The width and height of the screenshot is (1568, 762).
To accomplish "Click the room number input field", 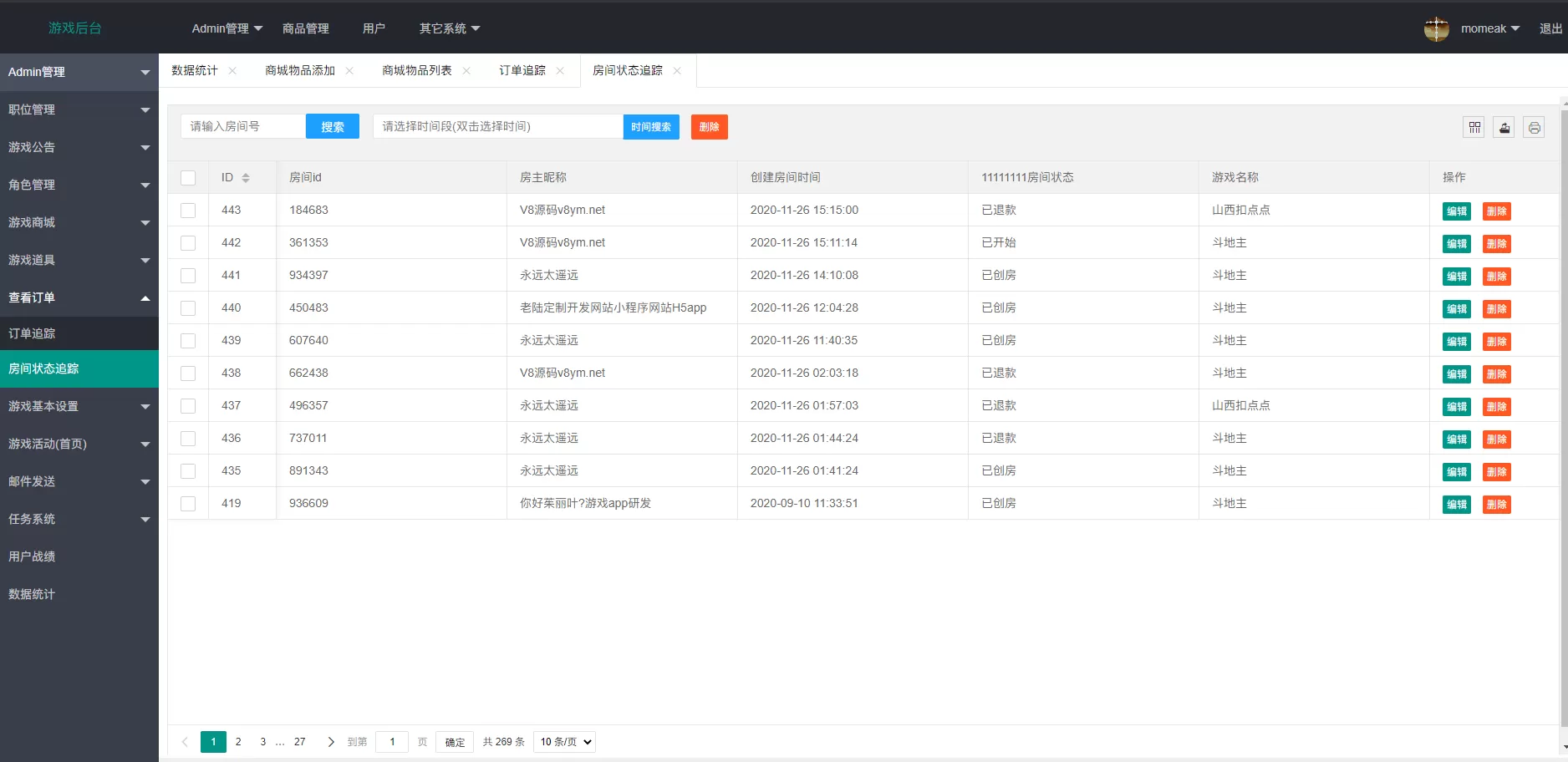I will 243,126.
